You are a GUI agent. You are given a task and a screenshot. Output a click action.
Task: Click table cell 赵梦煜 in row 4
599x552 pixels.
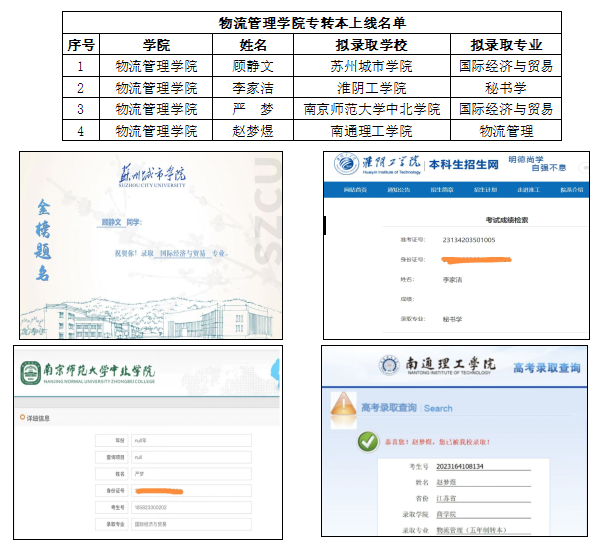click(253, 131)
